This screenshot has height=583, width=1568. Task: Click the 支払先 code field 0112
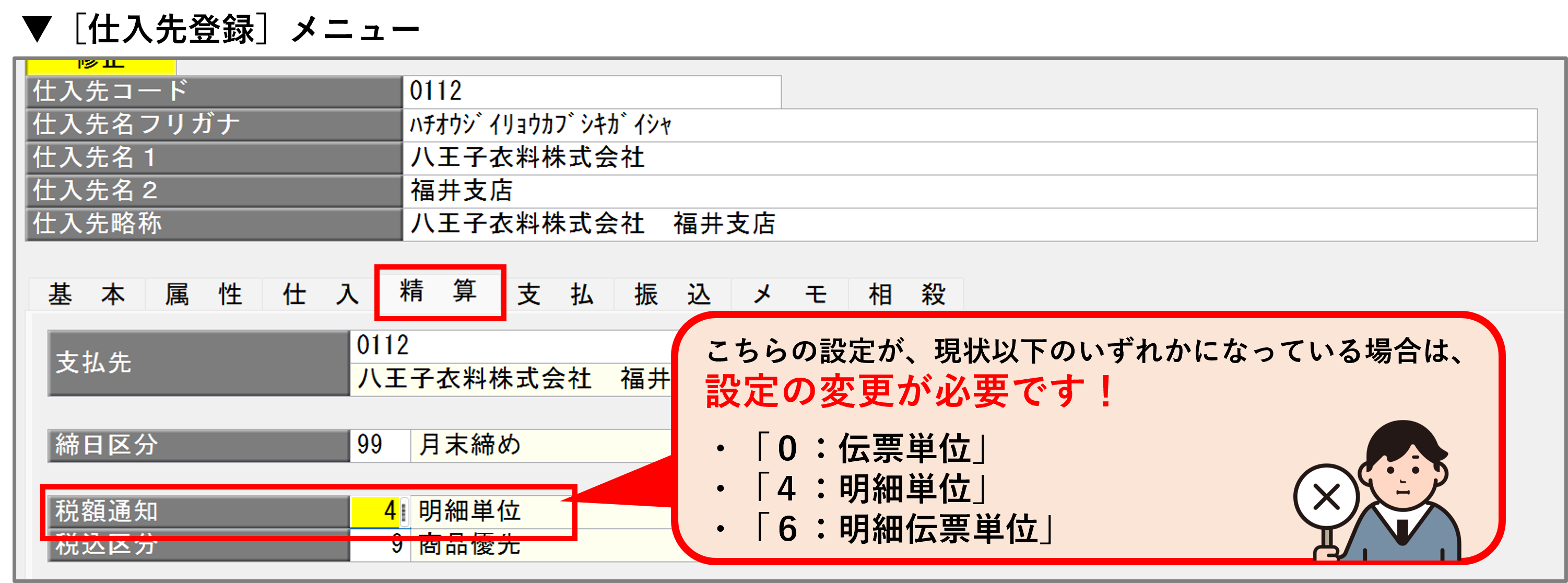coord(511,346)
